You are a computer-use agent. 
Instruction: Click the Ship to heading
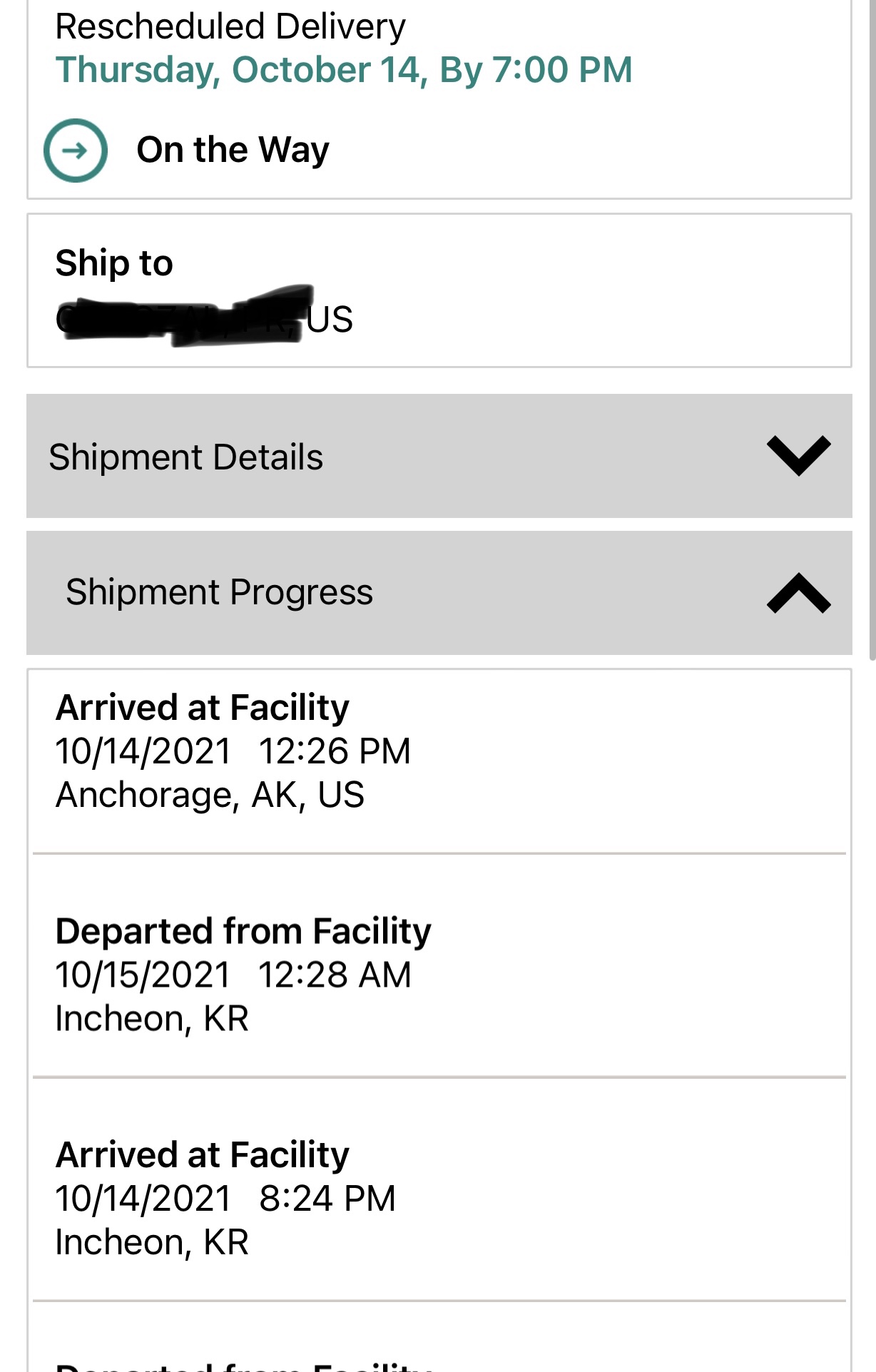click(114, 263)
